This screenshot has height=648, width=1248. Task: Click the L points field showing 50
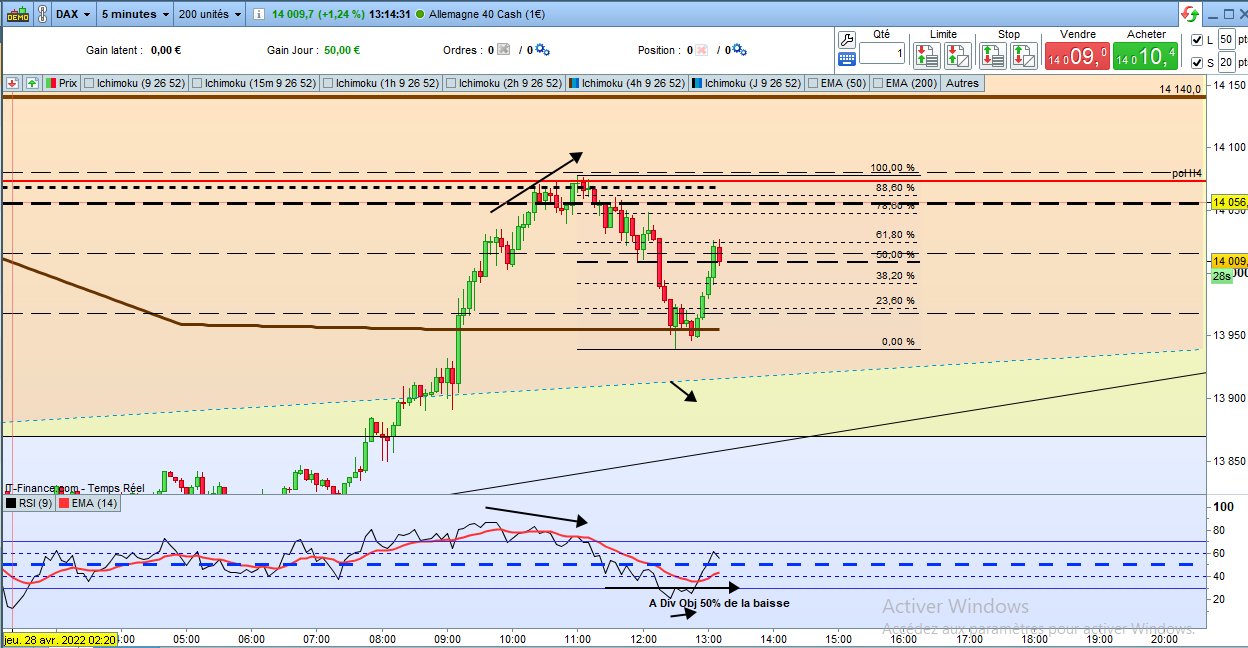pyautogui.click(x=1226, y=40)
